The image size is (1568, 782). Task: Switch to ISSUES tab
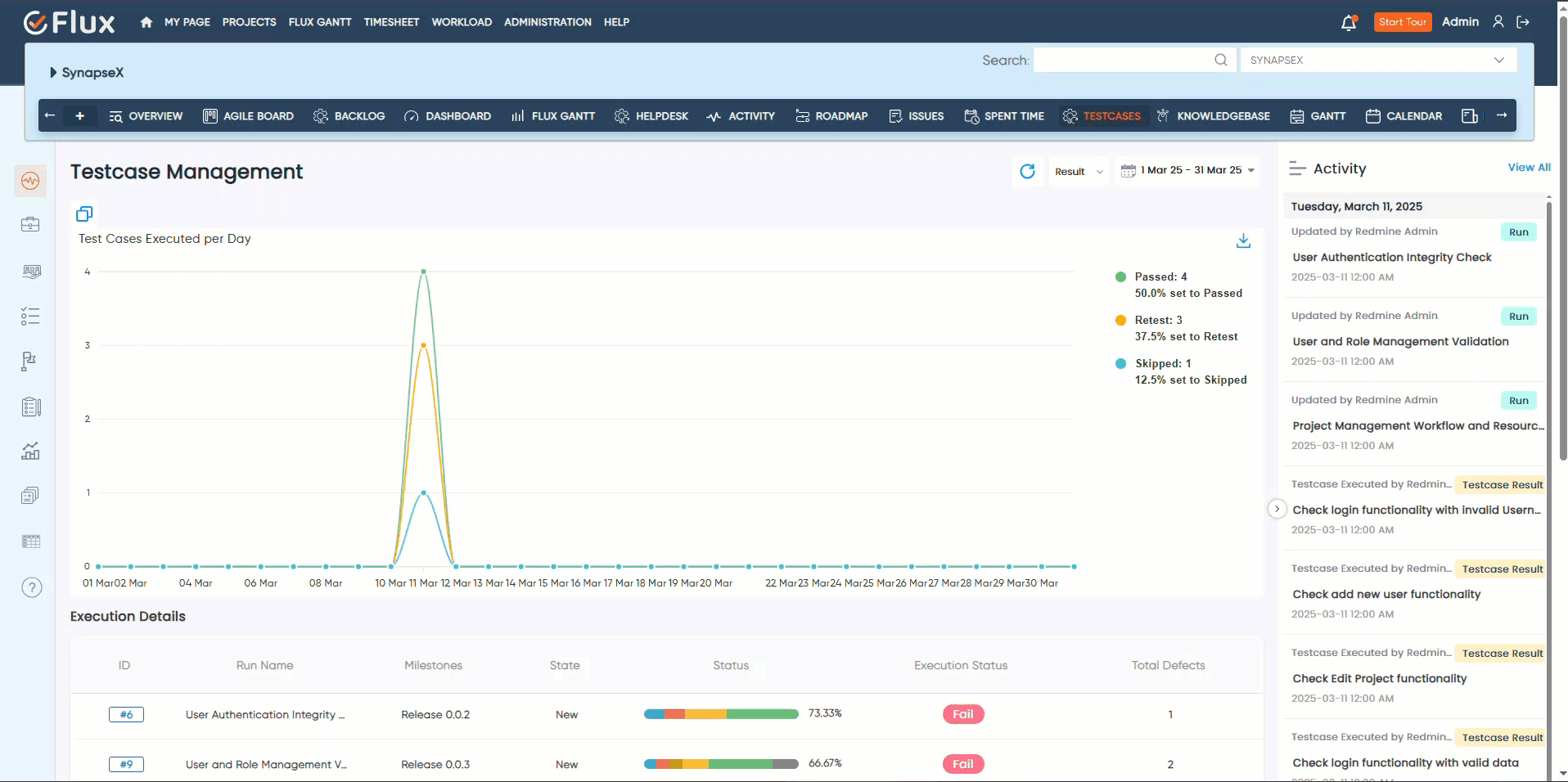tap(917, 116)
